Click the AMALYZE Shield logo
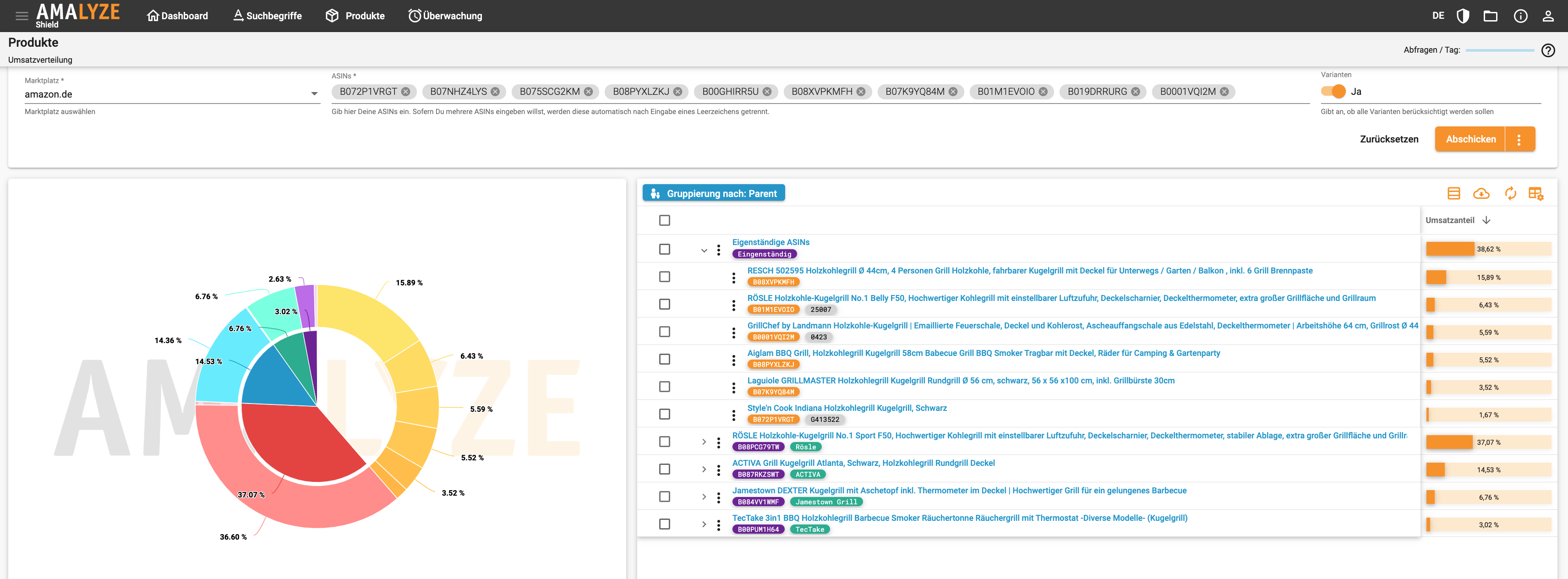Viewport: 1568px width, 579px height. click(x=77, y=15)
